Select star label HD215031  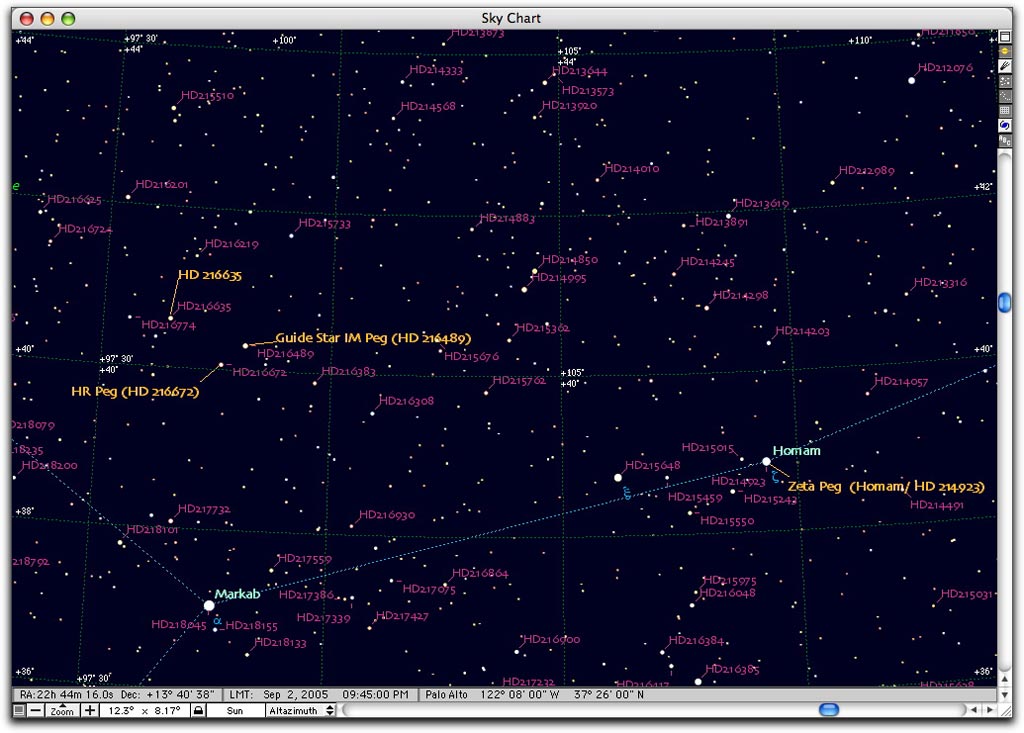click(x=967, y=594)
